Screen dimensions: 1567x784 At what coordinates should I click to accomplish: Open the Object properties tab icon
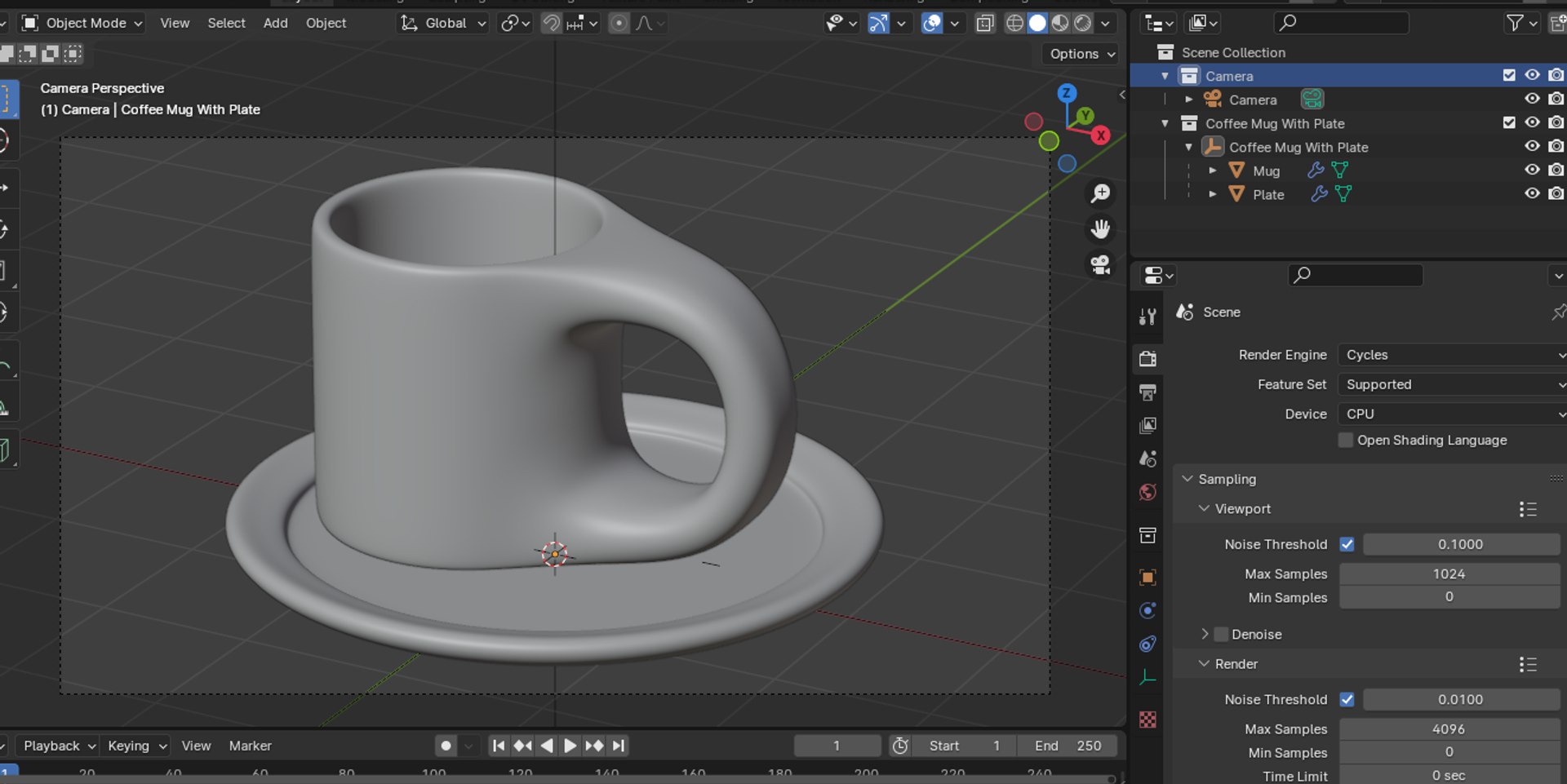tap(1148, 577)
